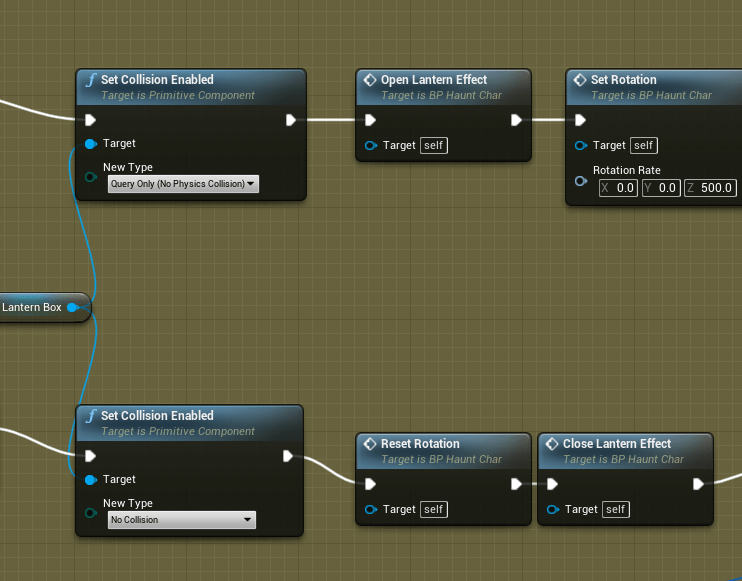Click the Close Lantern Effect output exec pin
This screenshot has height=581, width=742.
[698, 484]
